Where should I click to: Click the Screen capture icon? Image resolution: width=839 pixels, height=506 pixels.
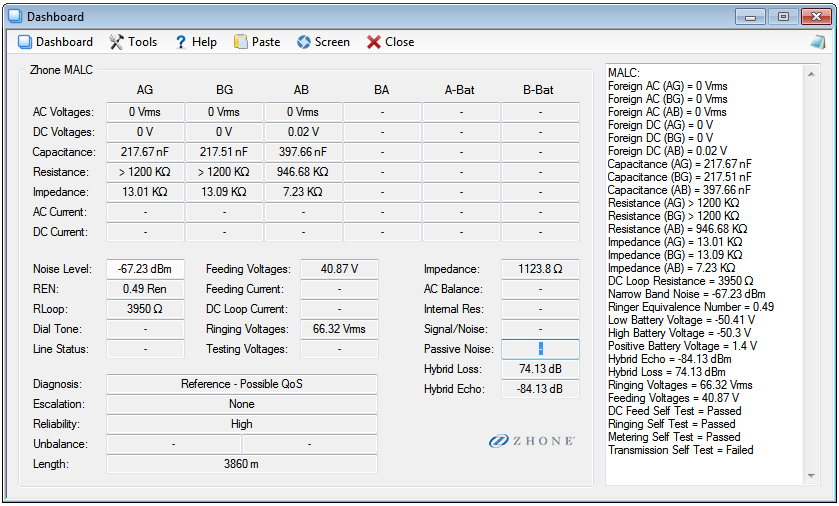[304, 42]
